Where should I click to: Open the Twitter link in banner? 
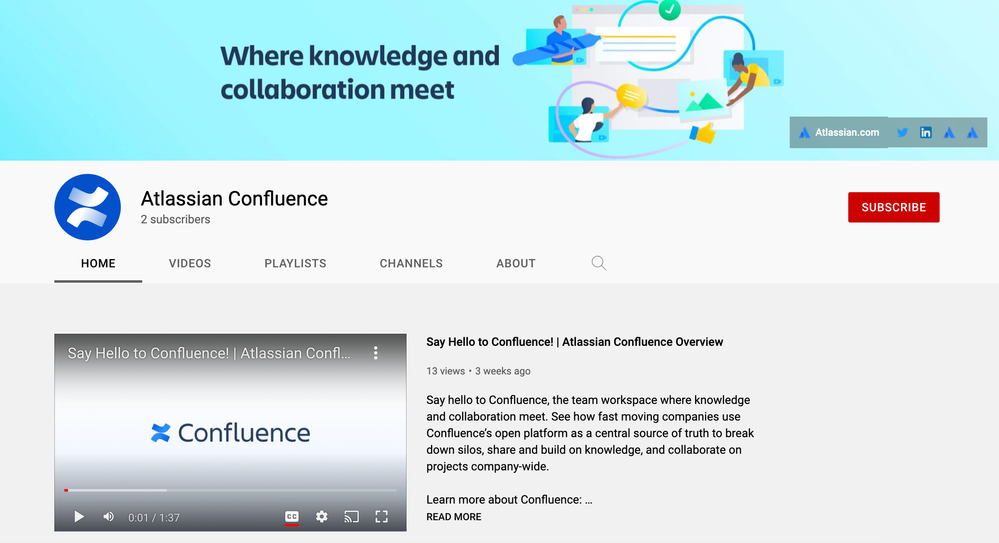click(902, 133)
